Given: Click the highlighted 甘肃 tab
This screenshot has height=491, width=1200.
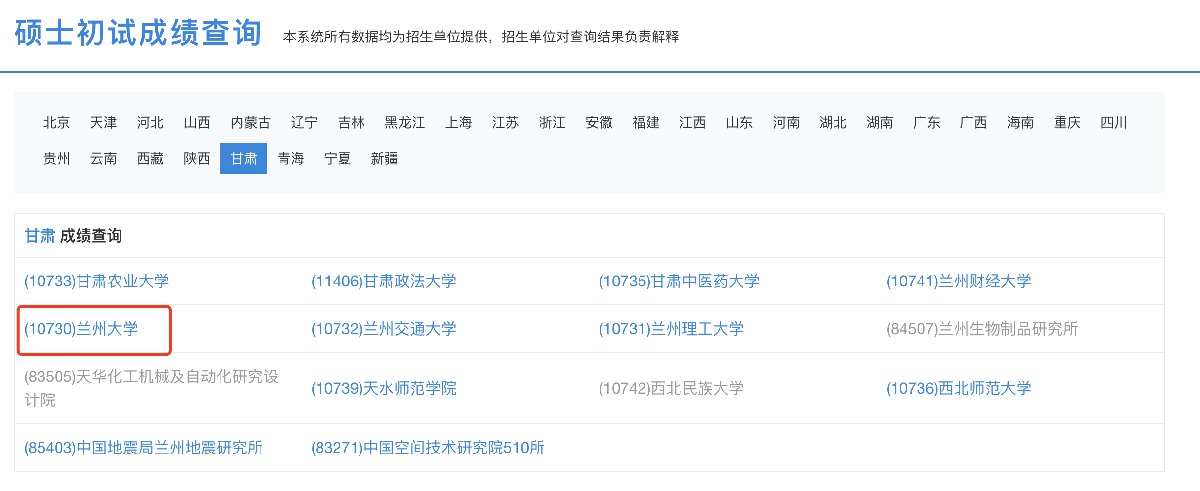Looking at the screenshot, I should [x=244, y=158].
